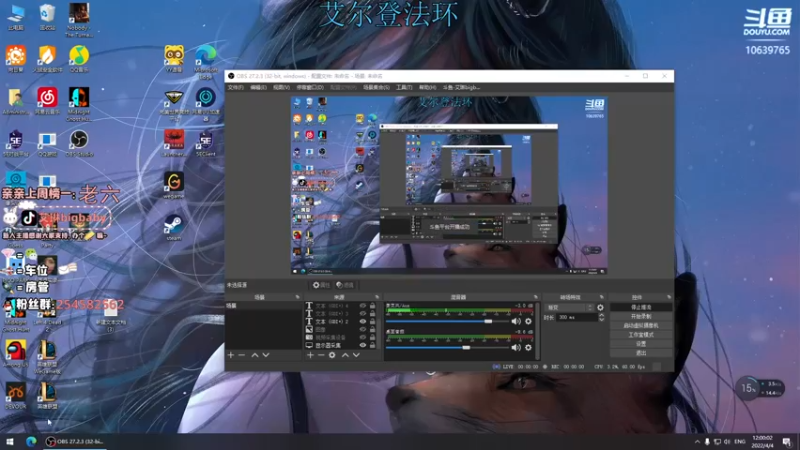Expand hidden system tray icons chevron
800x450 pixels.
click(x=697, y=441)
